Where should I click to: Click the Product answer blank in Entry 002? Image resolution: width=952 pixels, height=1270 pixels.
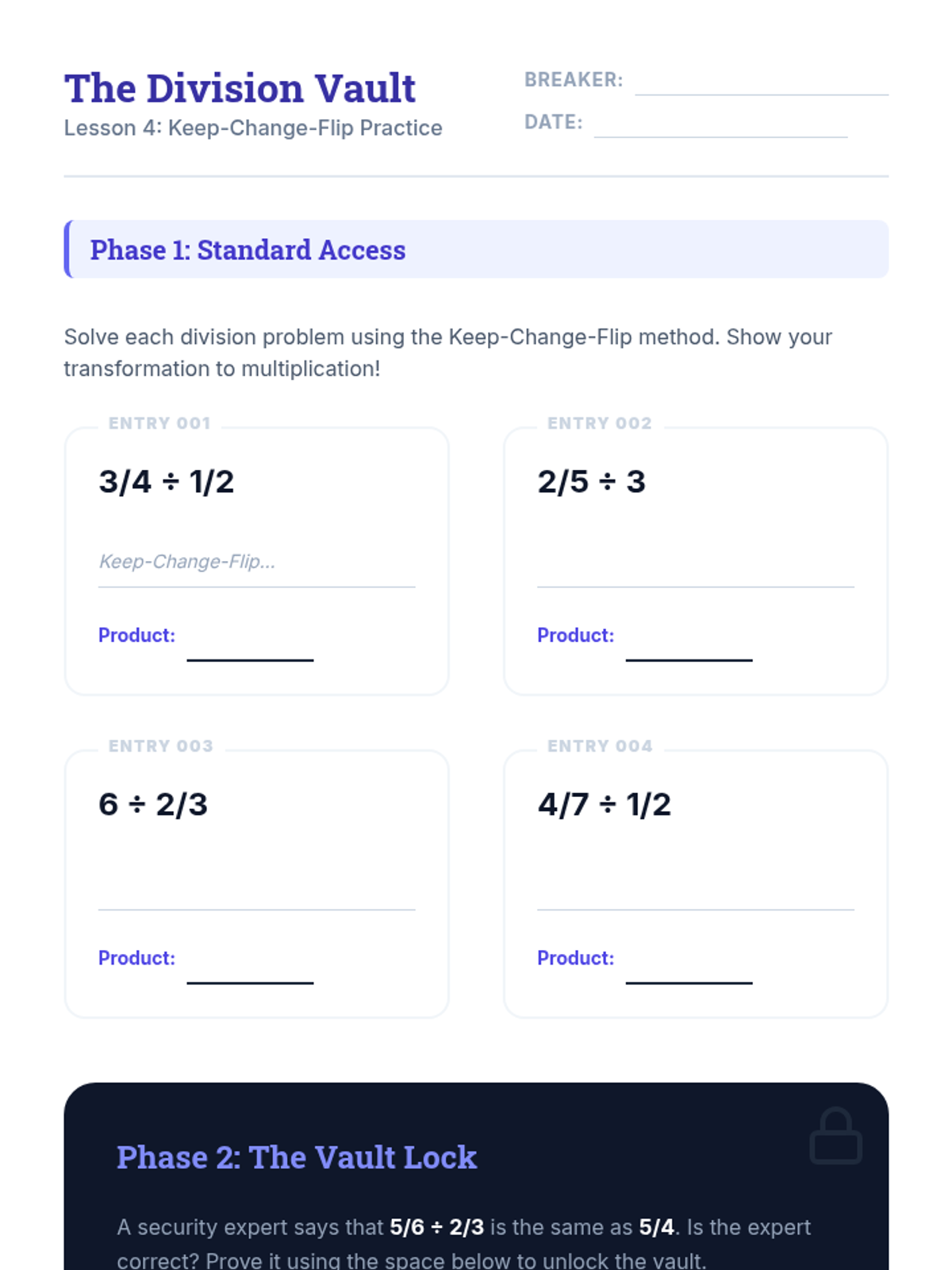click(x=689, y=645)
